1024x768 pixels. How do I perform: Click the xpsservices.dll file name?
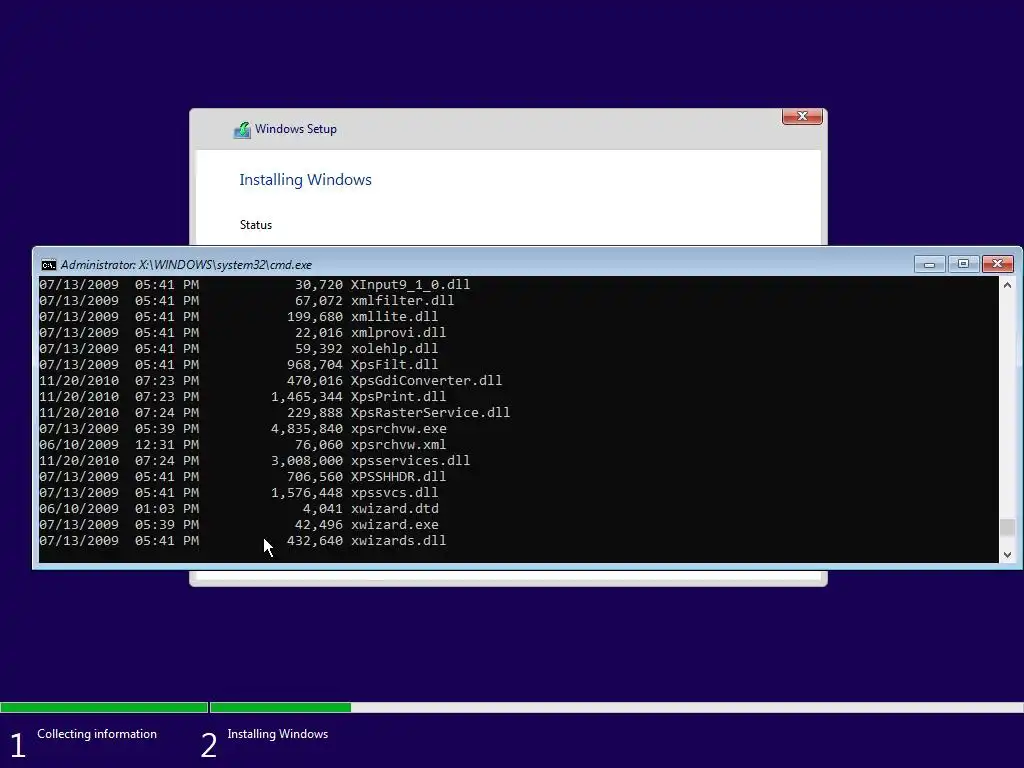coord(410,460)
